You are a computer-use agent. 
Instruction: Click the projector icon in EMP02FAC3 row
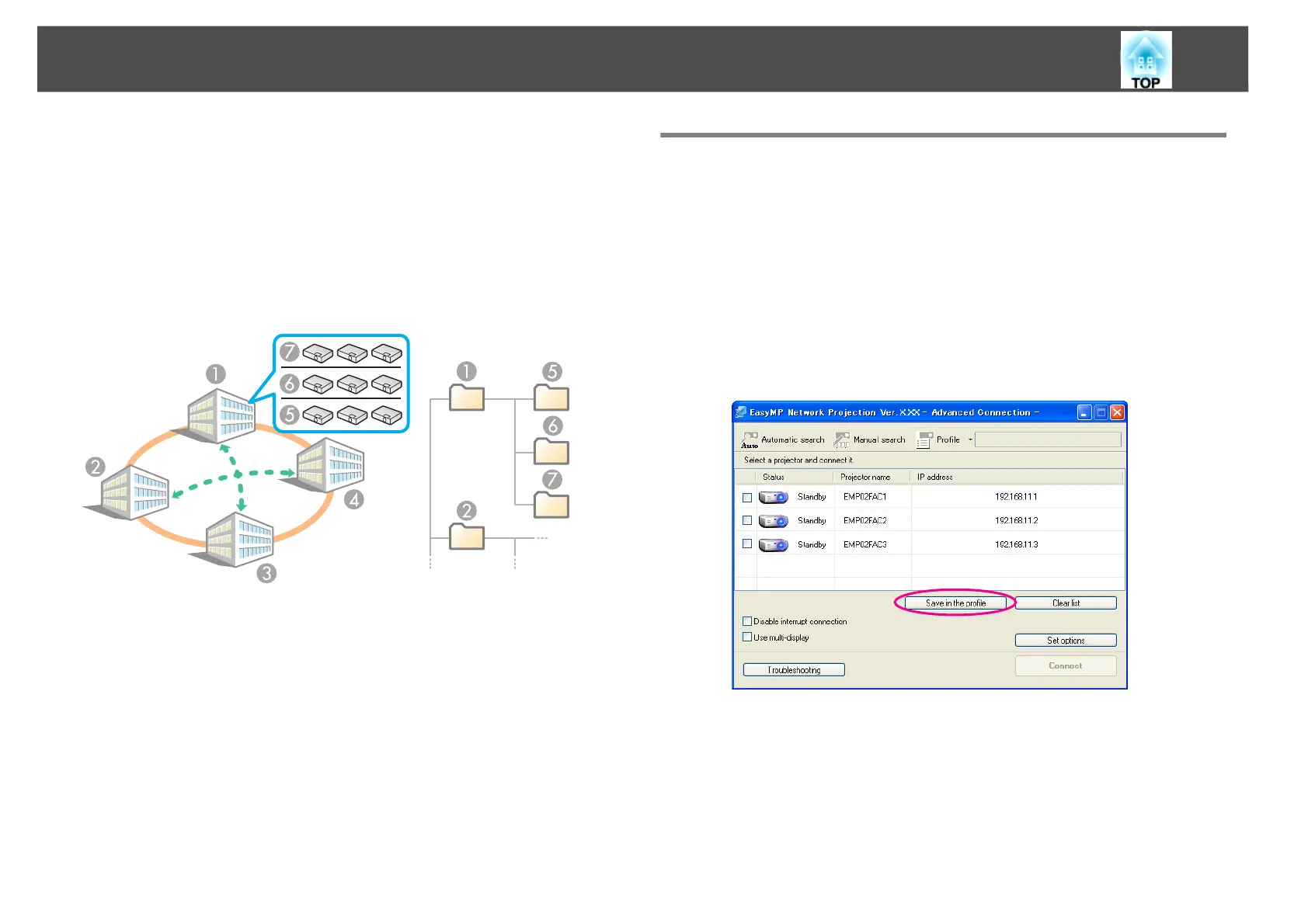[774, 545]
